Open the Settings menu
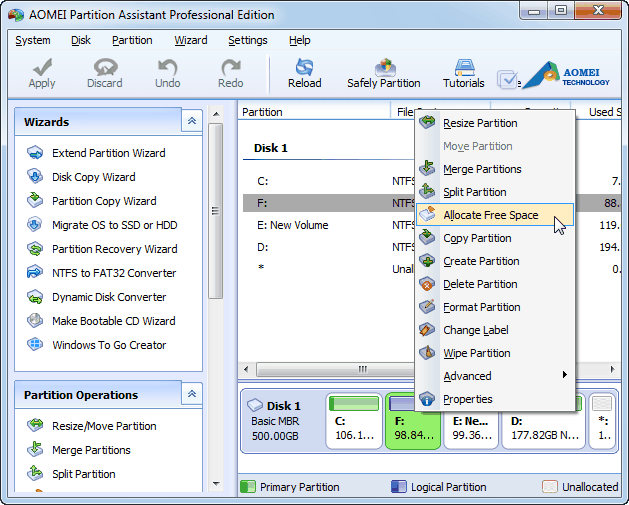Image resolution: width=629 pixels, height=505 pixels. [248, 40]
